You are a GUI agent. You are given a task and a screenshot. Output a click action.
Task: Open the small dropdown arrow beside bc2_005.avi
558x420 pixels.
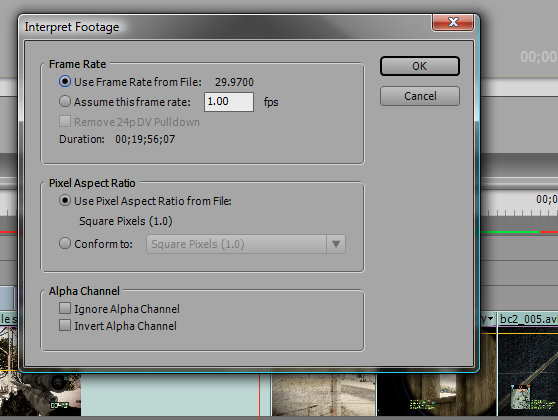[491, 319]
